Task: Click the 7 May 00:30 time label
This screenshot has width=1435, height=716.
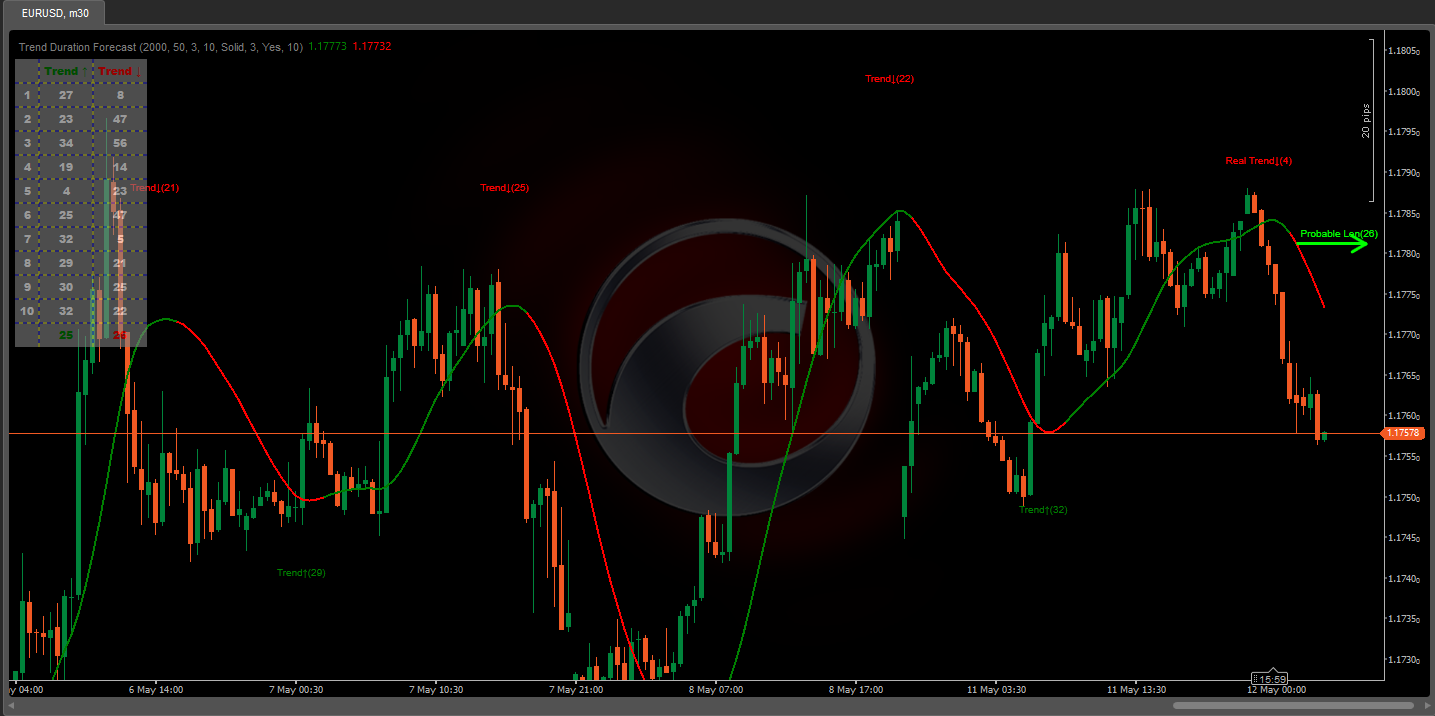Action: [295, 690]
